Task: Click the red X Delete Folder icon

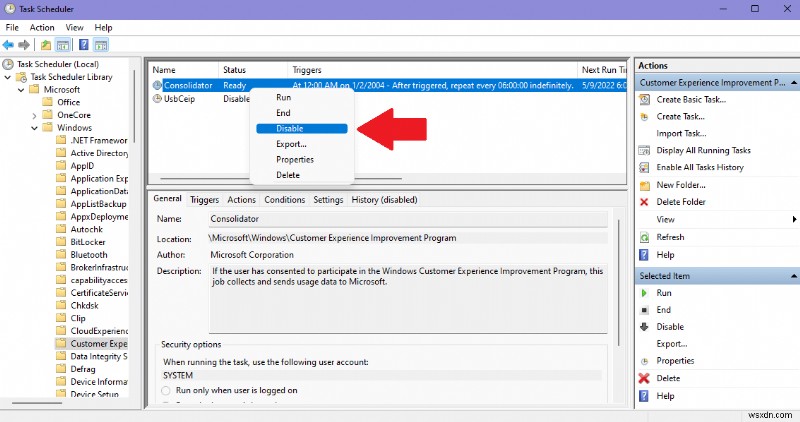Action: (x=644, y=202)
